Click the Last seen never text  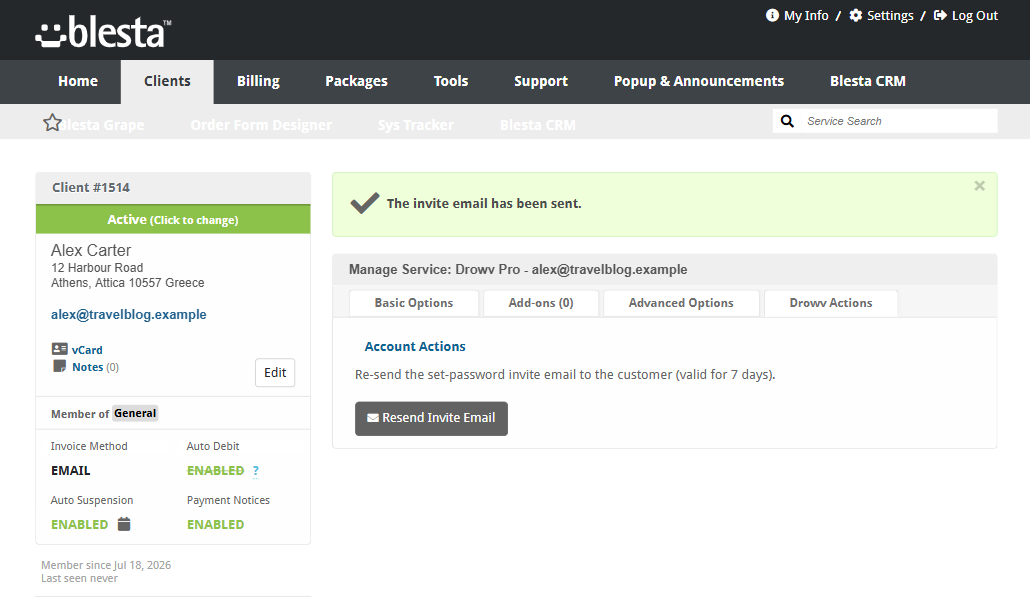pyautogui.click(x=79, y=578)
